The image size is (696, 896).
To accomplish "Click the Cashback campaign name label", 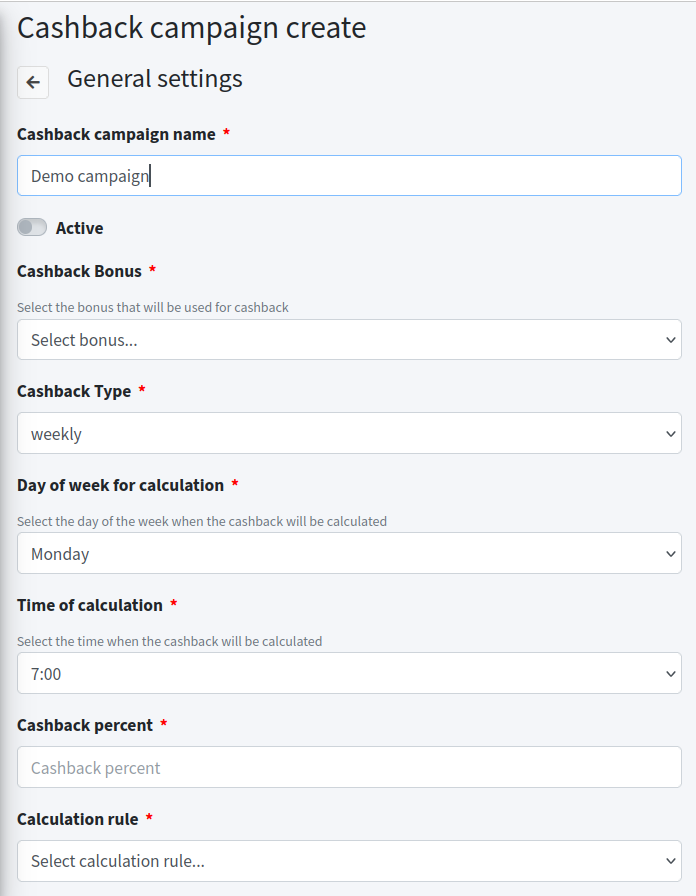I will tap(116, 135).
